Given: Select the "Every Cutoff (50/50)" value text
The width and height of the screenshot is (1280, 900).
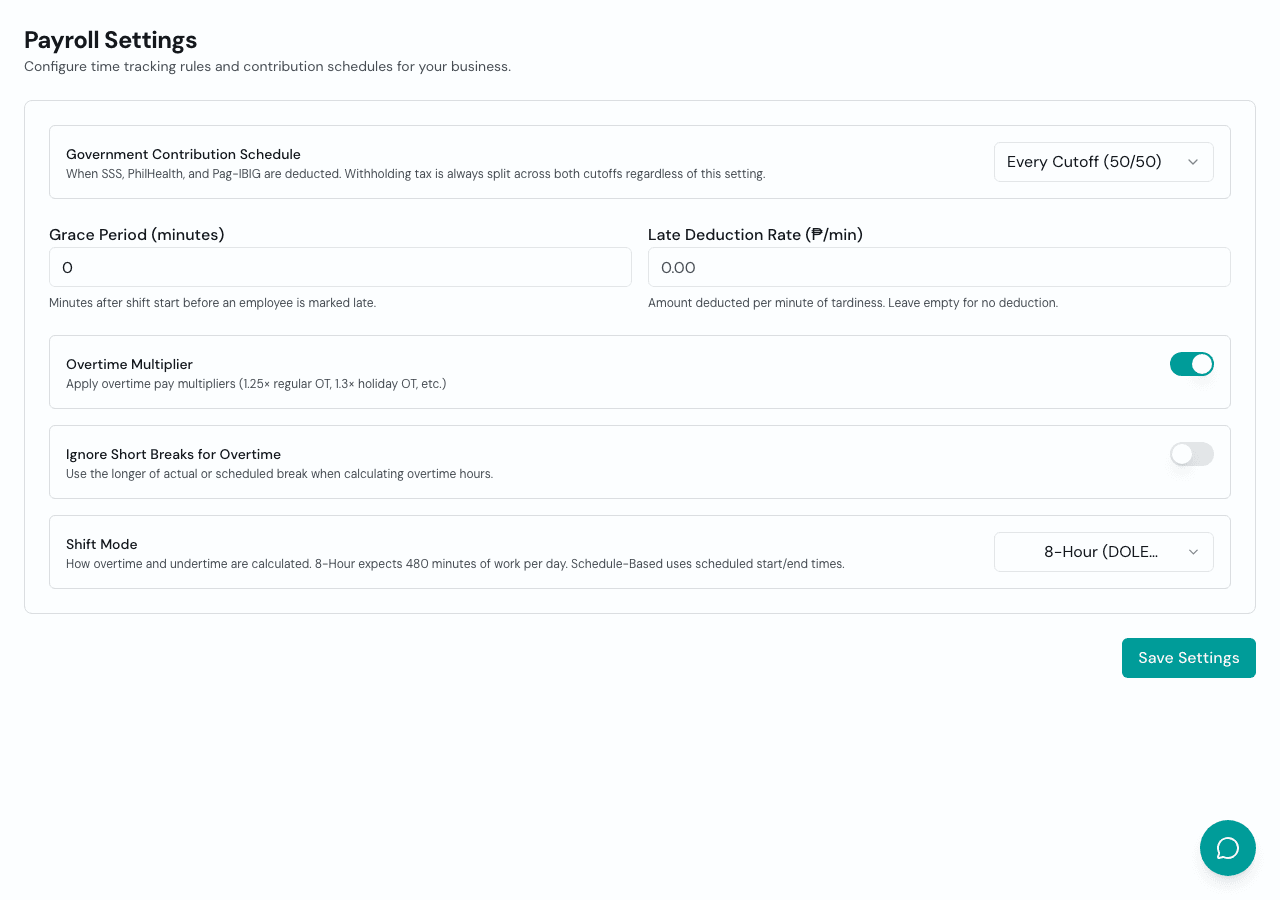Looking at the screenshot, I should click(x=1084, y=162).
